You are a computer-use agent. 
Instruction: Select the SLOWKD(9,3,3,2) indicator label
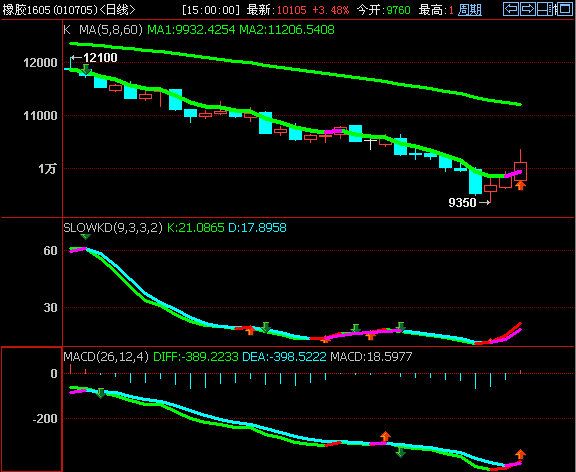click(113, 227)
